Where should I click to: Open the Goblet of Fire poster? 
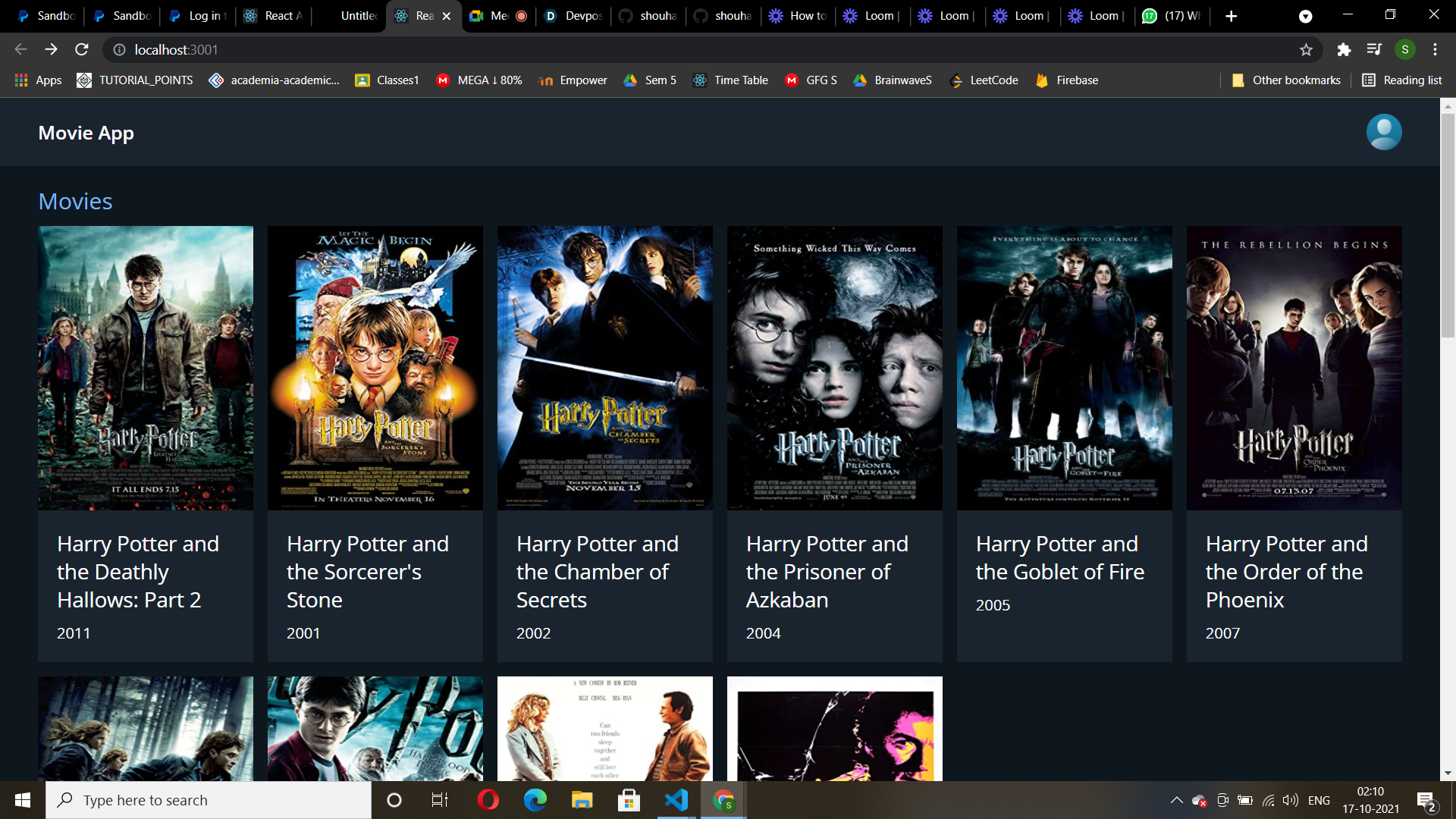[1064, 368]
